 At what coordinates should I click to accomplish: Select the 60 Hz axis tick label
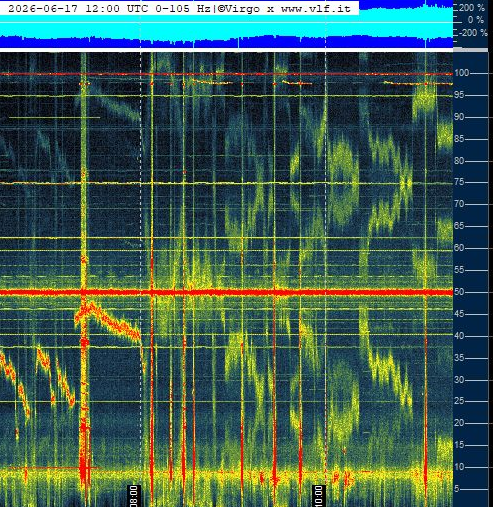[459, 248]
